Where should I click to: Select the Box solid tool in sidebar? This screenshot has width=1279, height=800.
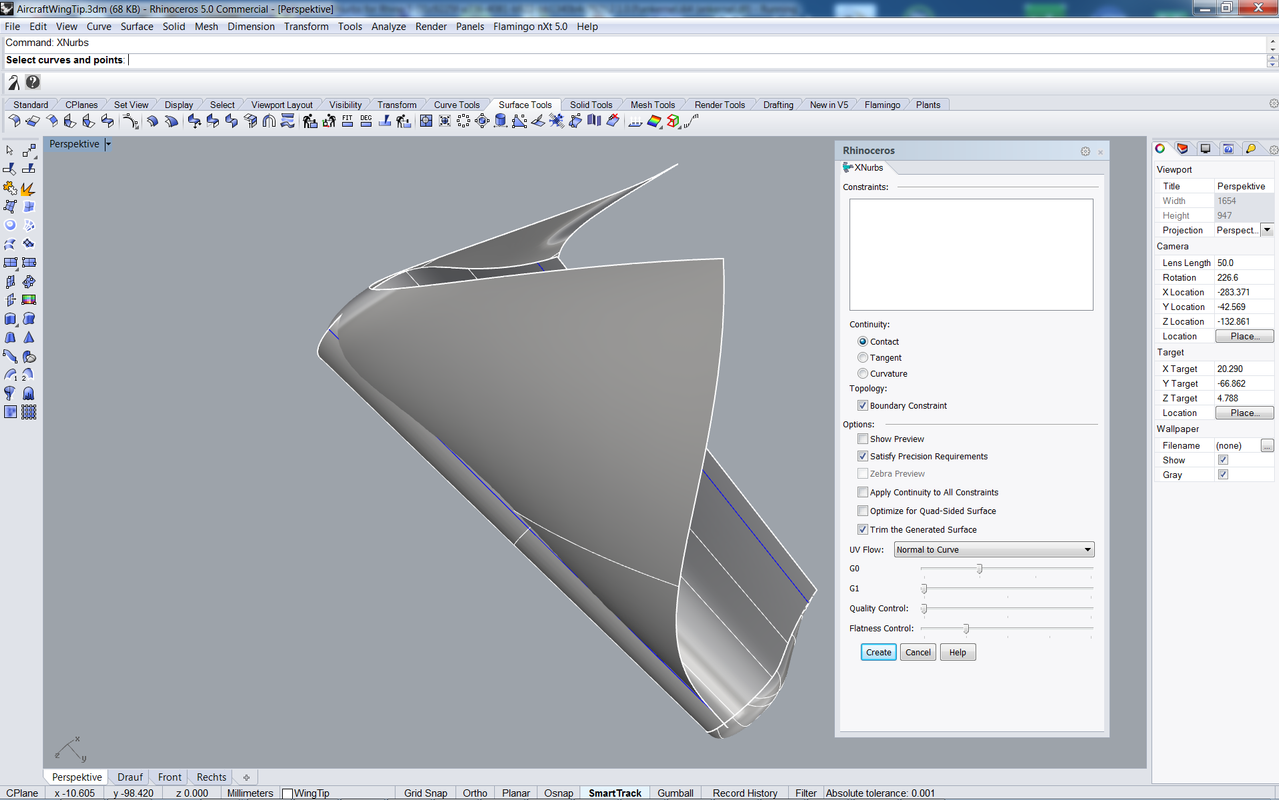tap(10, 319)
